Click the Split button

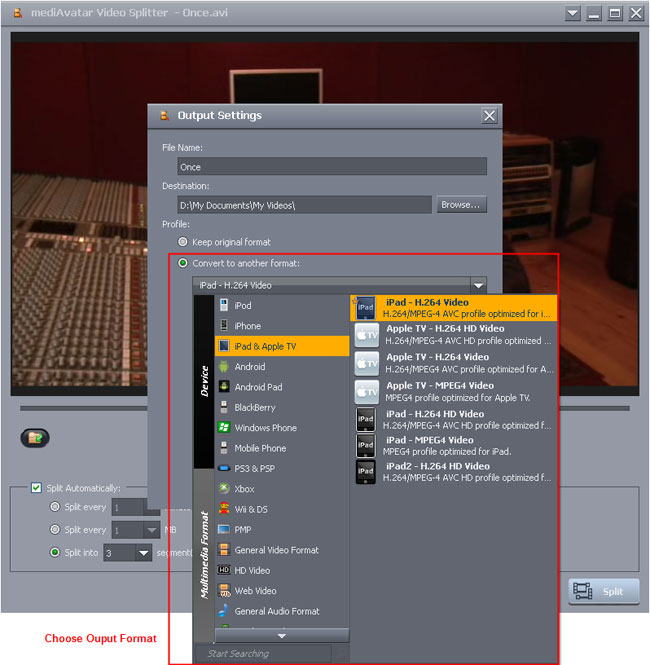(x=603, y=591)
